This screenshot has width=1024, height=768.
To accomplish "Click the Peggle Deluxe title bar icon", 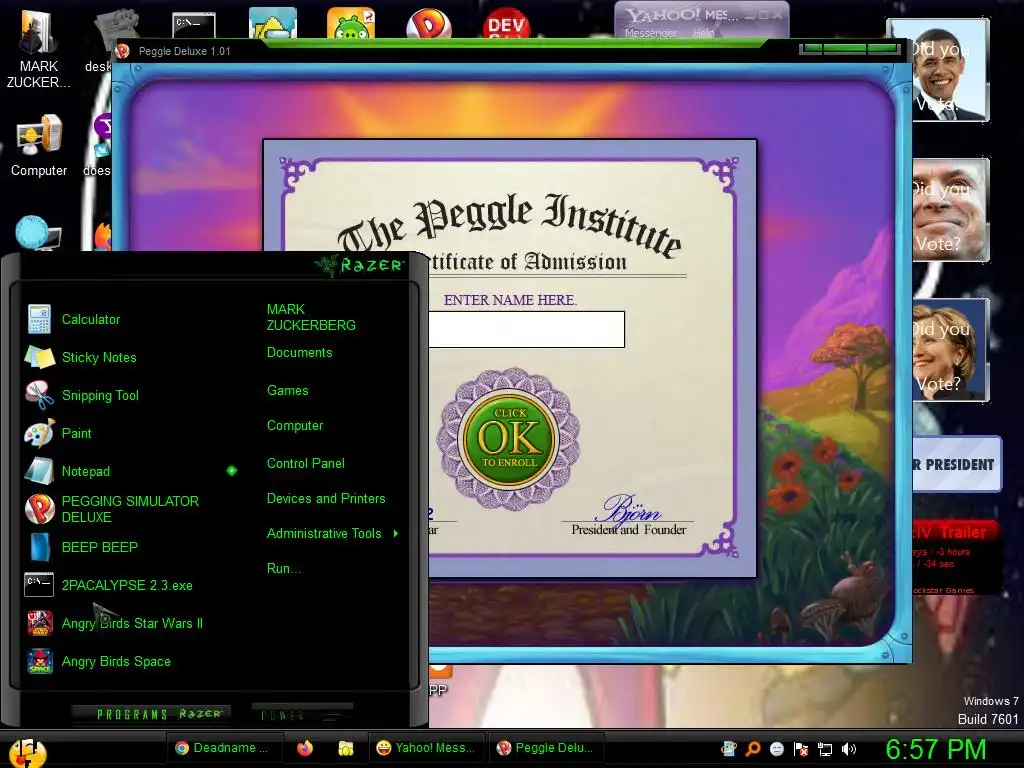I will pos(122,51).
